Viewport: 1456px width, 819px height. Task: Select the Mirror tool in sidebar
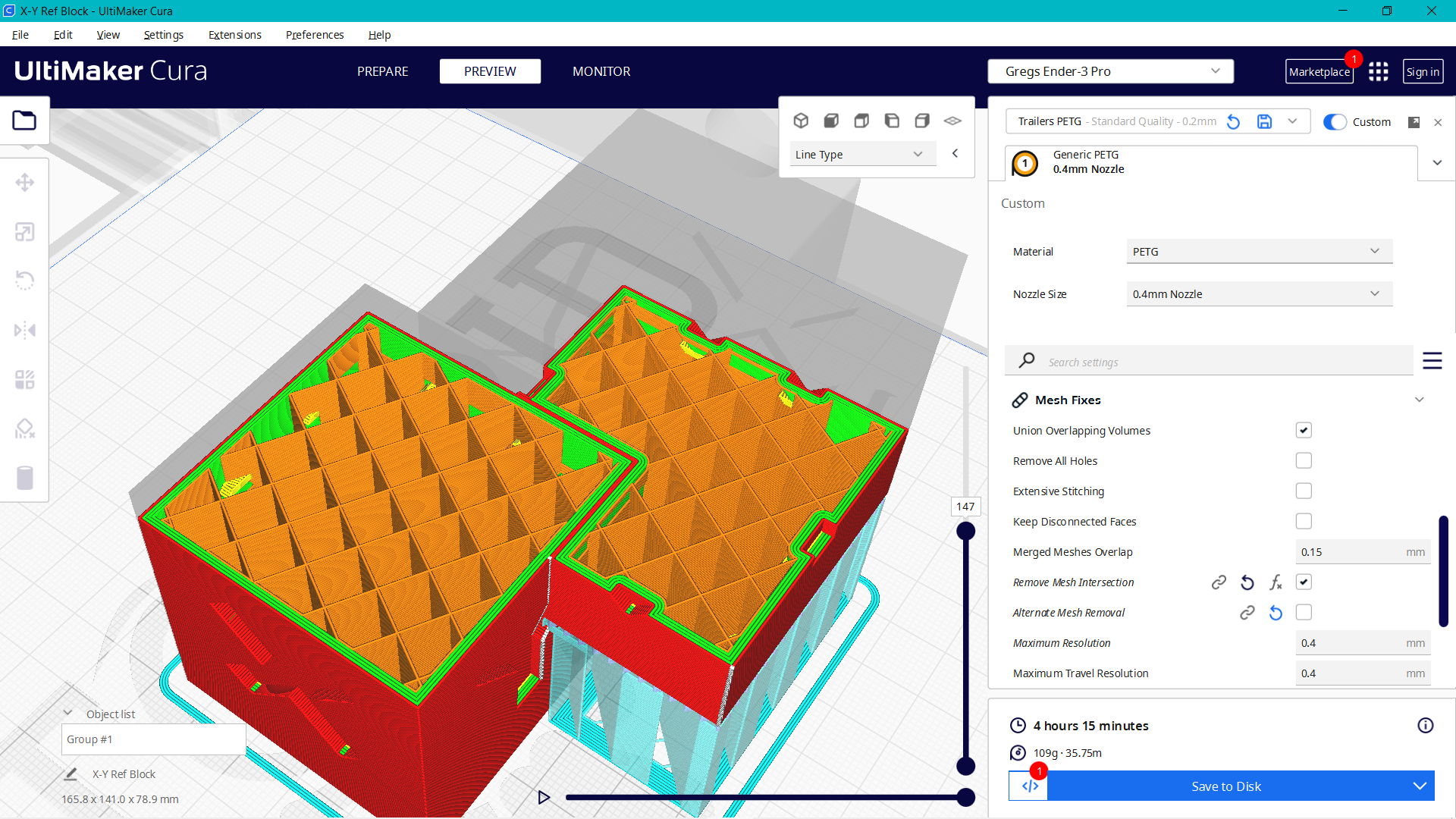[24, 331]
